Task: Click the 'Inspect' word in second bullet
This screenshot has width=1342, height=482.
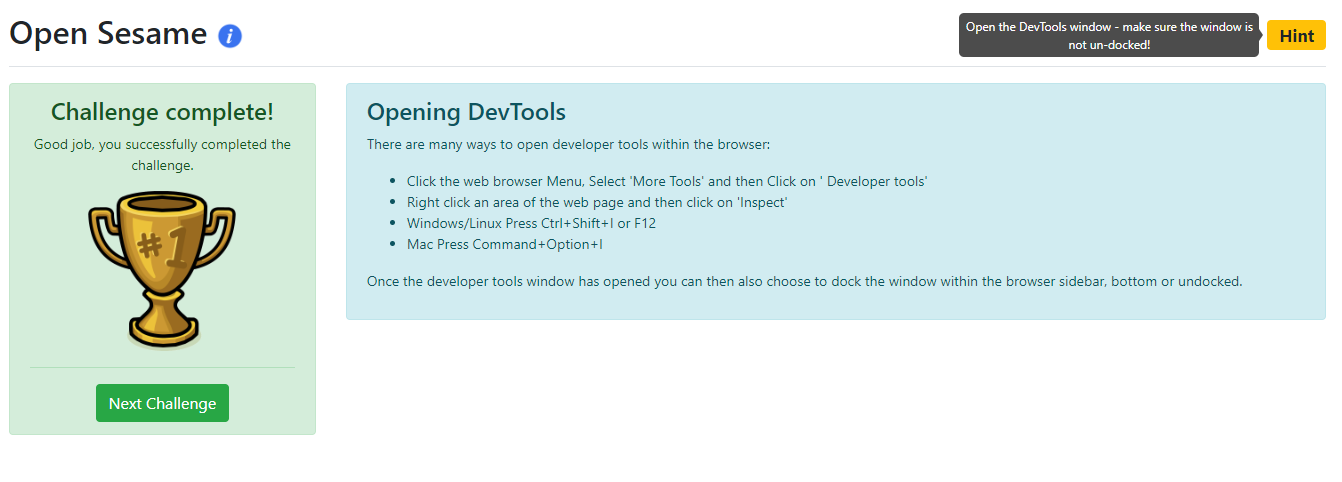Action: tap(762, 202)
